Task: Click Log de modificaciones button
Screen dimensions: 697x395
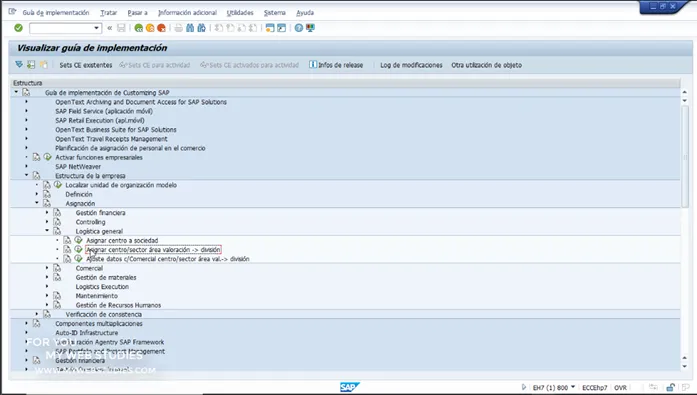Action: click(x=411, y=65)
